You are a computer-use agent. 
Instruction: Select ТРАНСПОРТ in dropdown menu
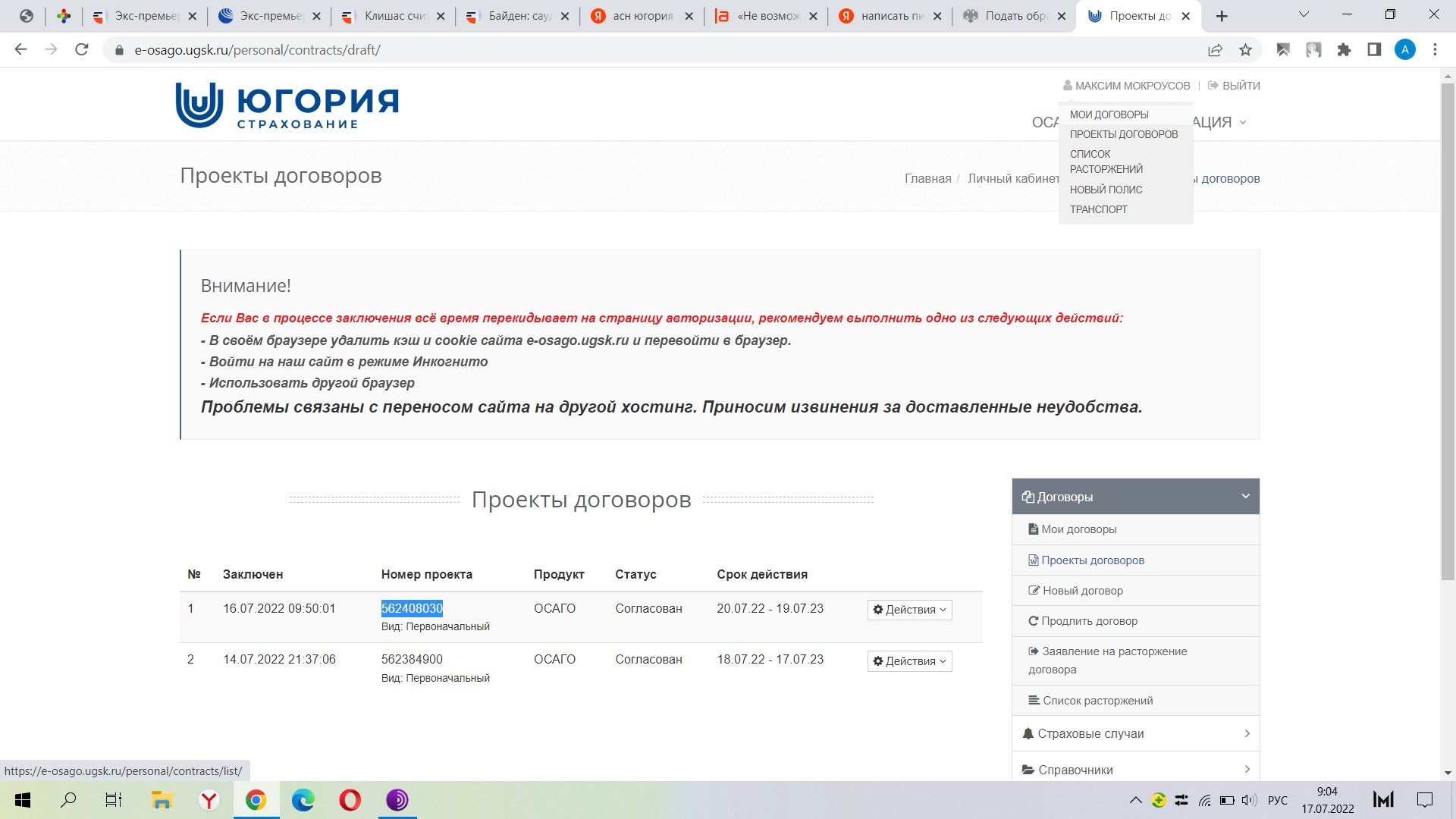coord(1098,209)
